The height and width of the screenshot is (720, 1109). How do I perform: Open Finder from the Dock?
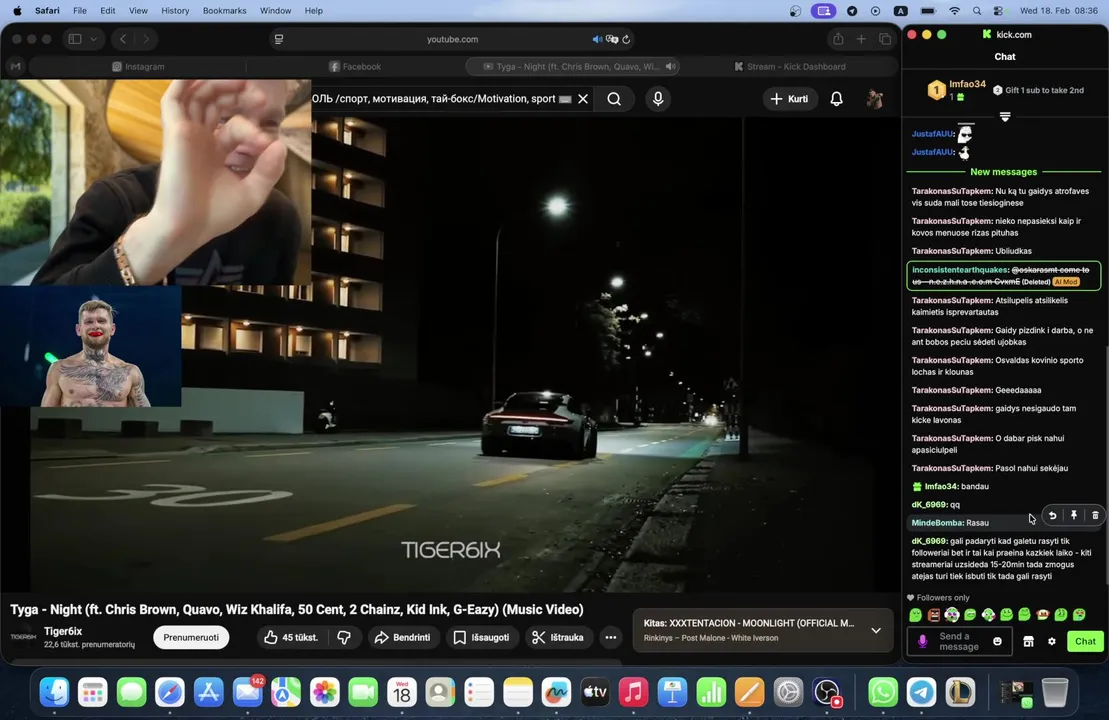(54, 692)
